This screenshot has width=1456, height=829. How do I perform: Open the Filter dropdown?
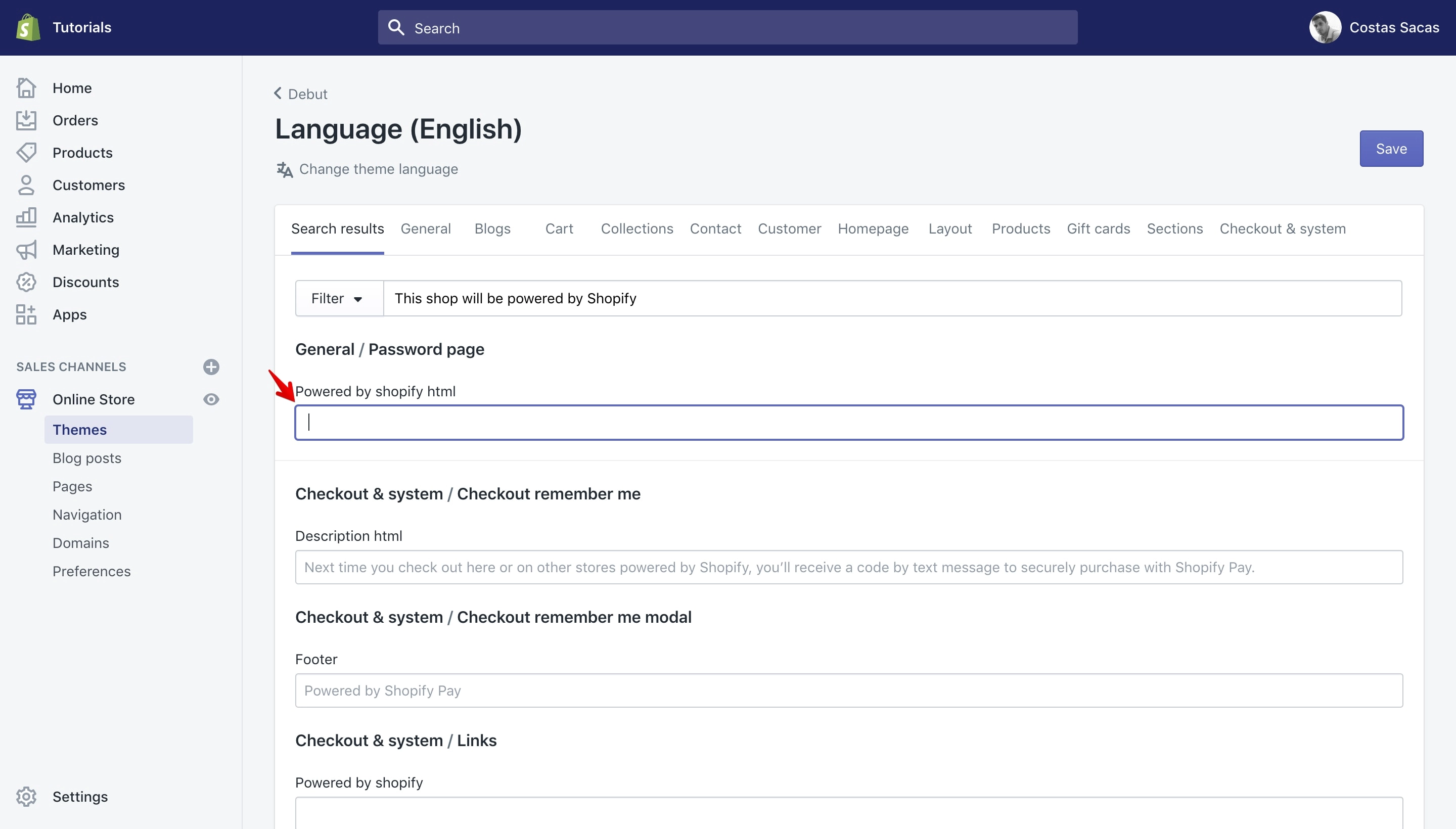(x=339, y=298)
